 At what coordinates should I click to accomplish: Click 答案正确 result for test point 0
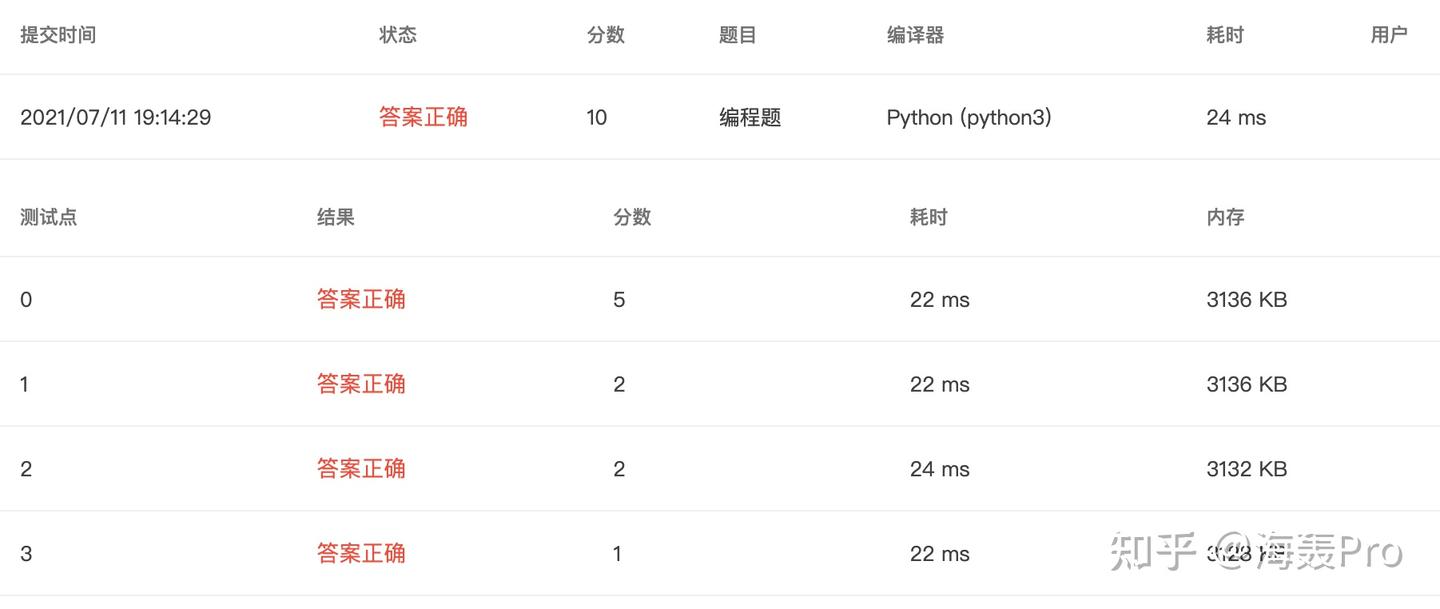click(x=361, y=299)
